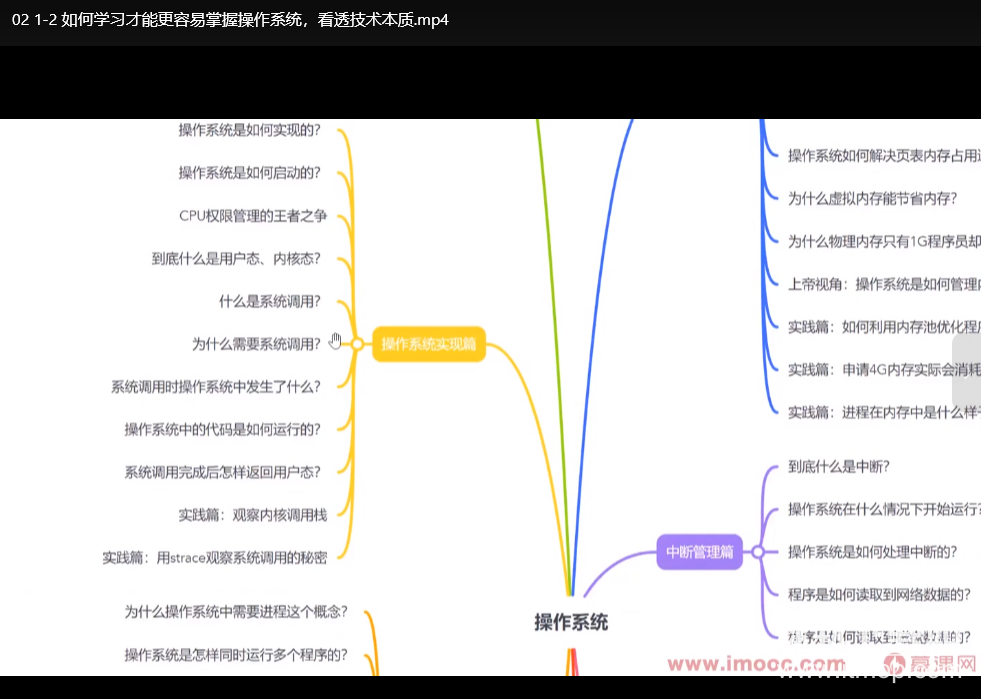Viewport: 981px width, 699px height.
Task: Select the topic 为什么物理内存只有1G程序员却
Action: (884, 242)
